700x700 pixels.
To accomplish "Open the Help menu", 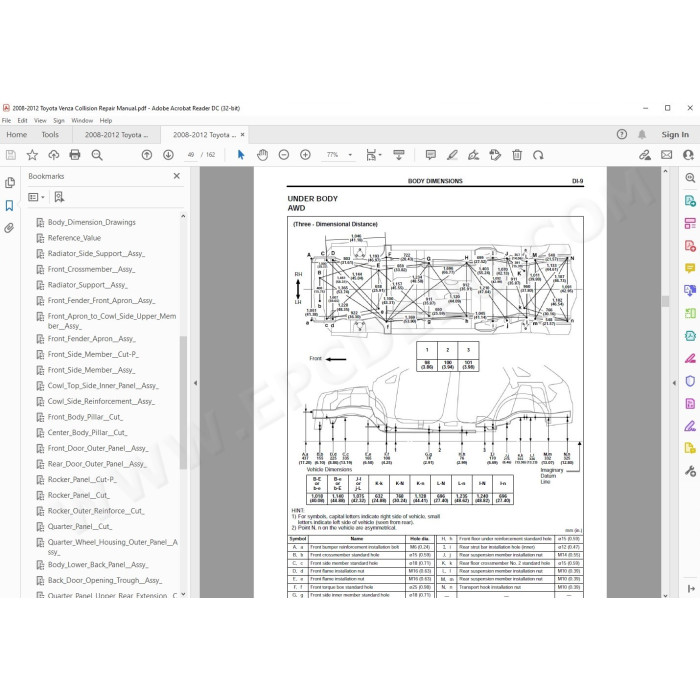I will (x=106, y=121).
